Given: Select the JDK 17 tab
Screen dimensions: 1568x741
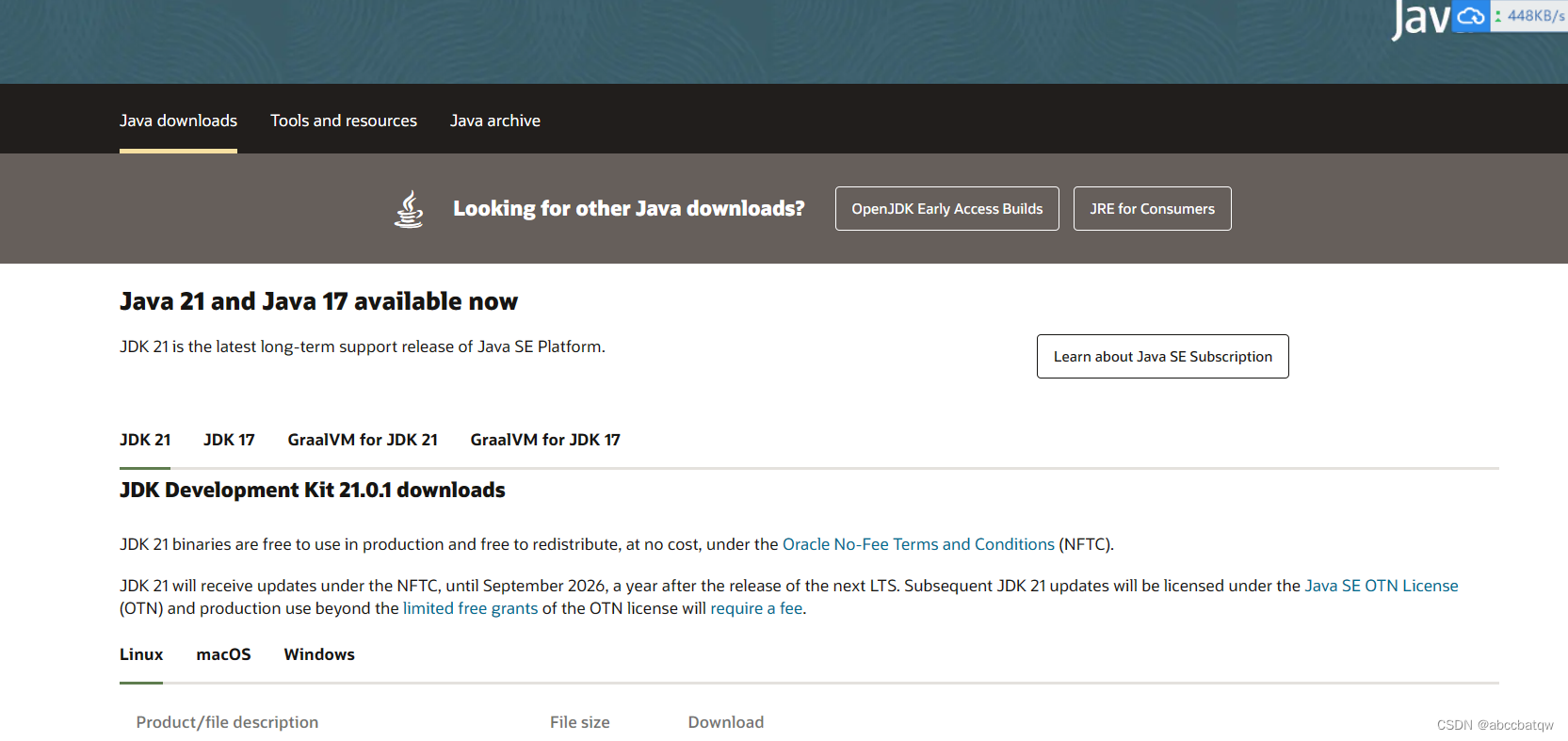Looking at the screenshot, I should [229, 440].
